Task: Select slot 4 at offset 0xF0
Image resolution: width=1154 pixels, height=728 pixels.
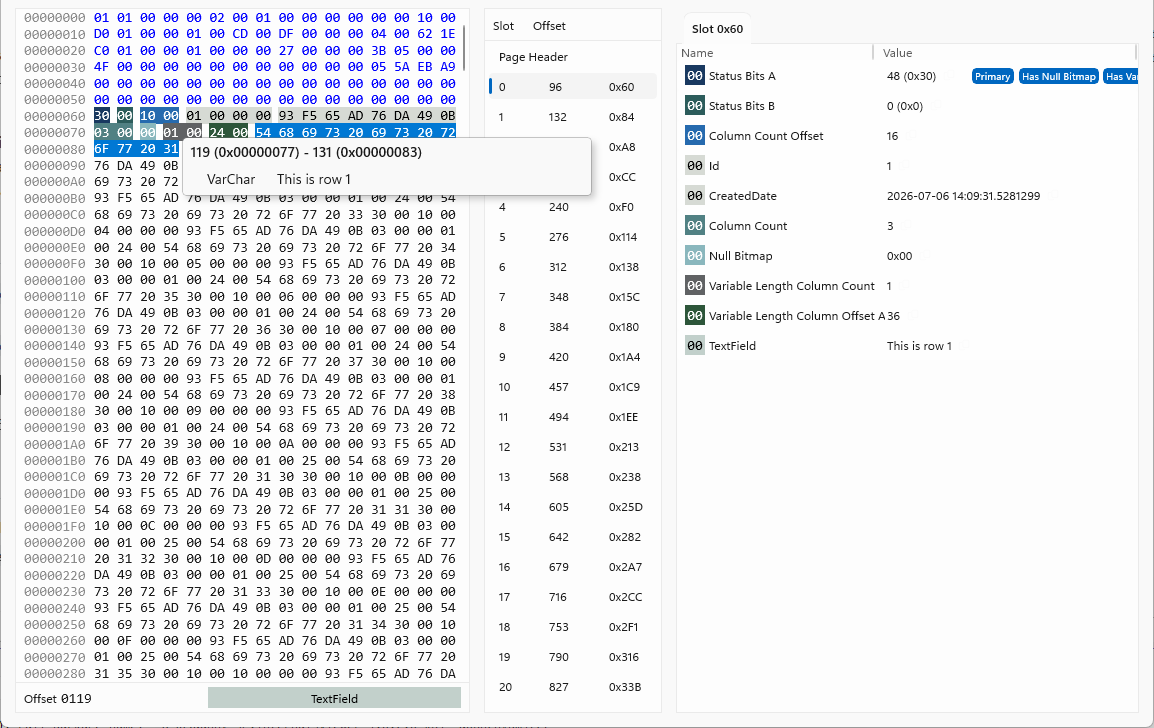Action: point(573,207)
